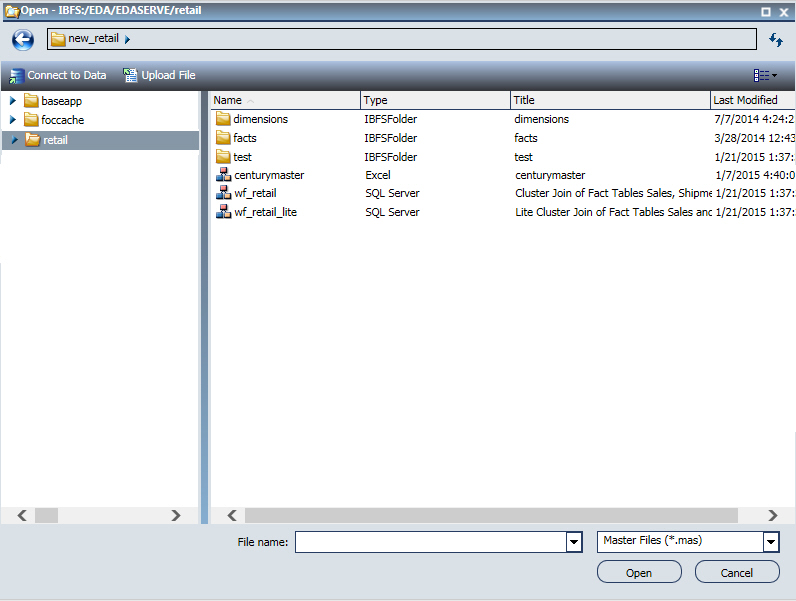The image size is (796, 601).
Task: Click the tree pane horizontal scrollbar thumb
Action: pyautogui.click(x=46, y=516)
